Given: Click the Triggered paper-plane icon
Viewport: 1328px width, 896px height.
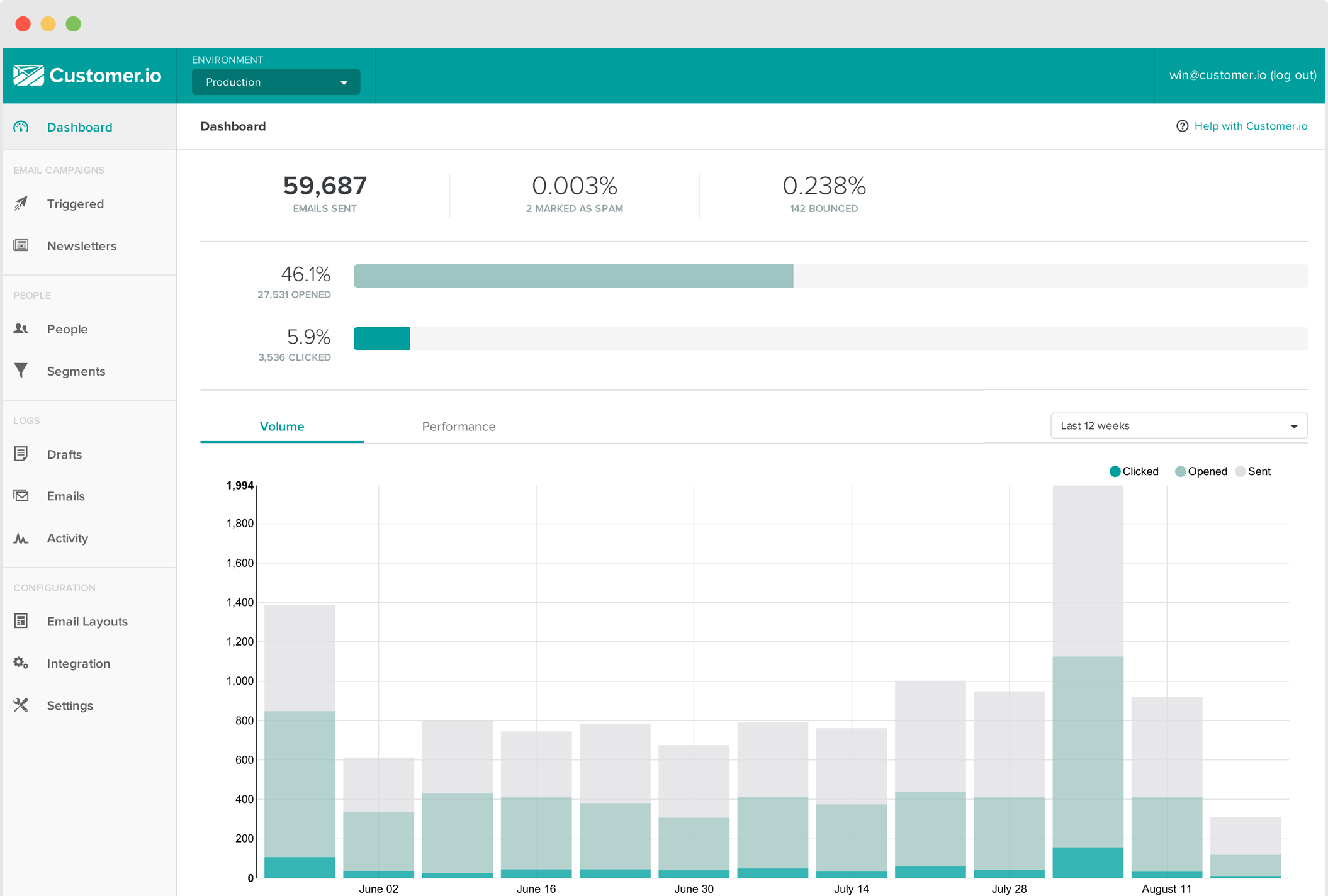Looking at the screenshot, I should click(x=21, y=203).
